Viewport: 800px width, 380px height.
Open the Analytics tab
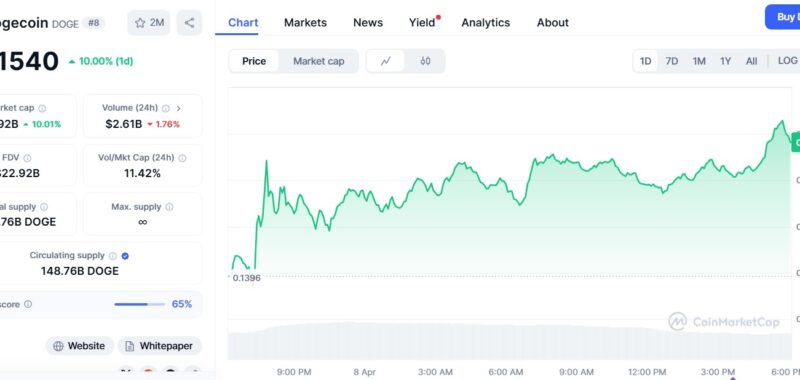(486, 22)
